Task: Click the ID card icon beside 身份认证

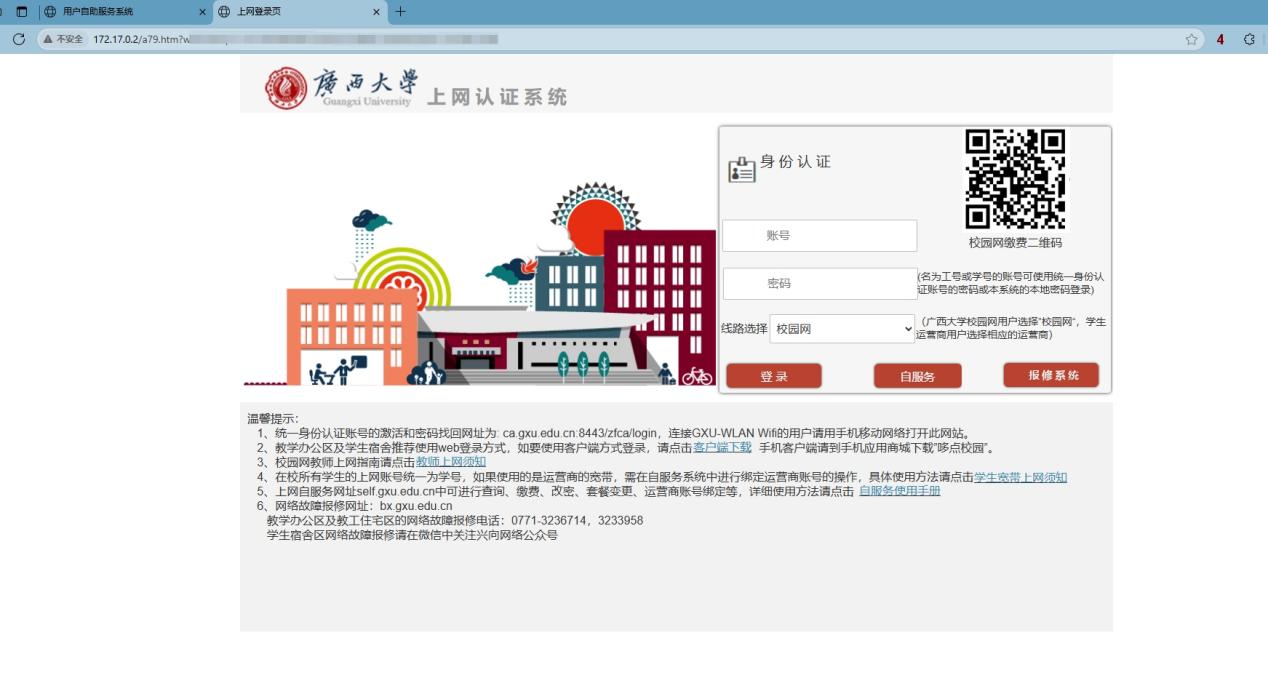Action: click(741, 169)
